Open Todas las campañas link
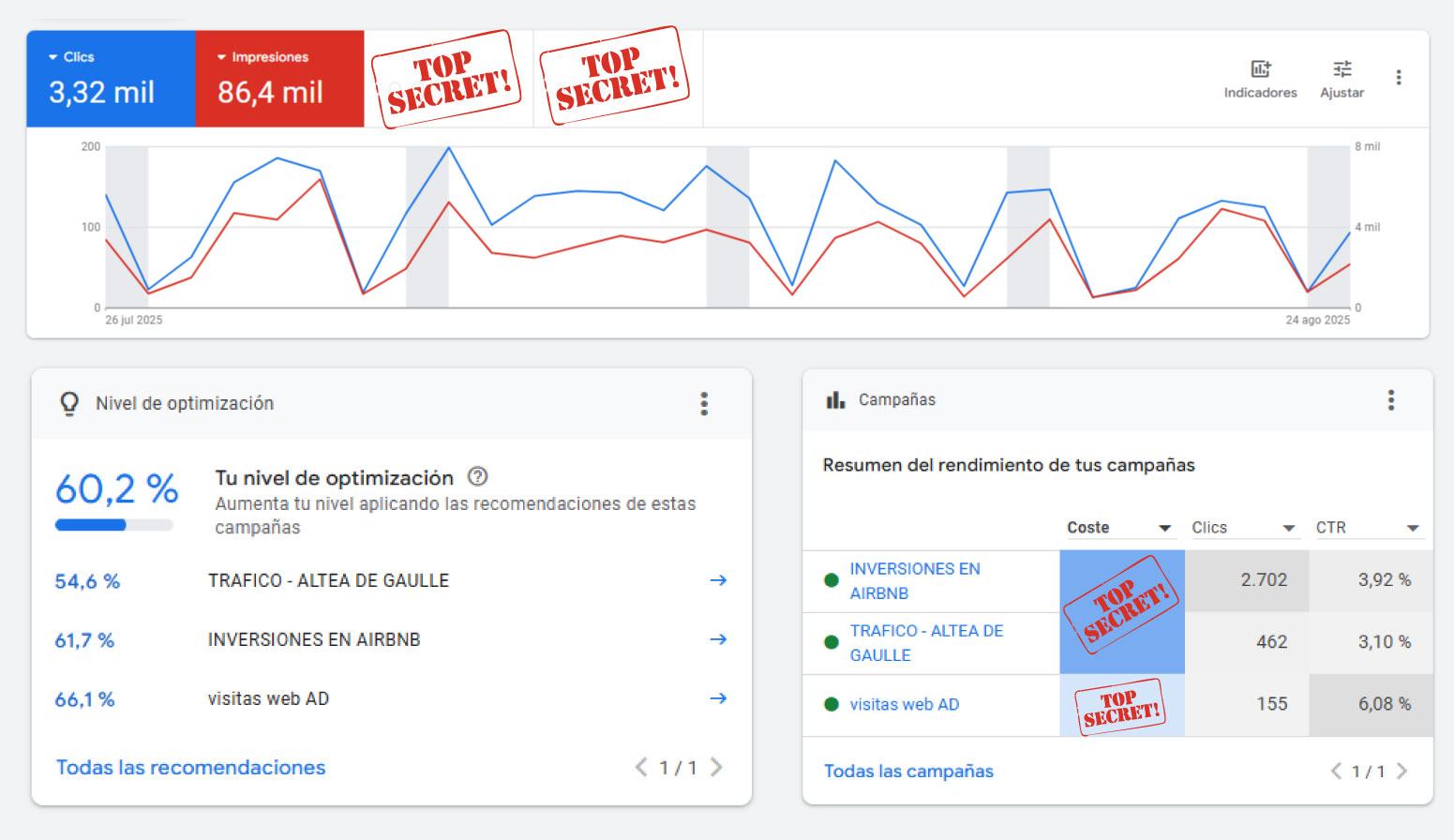Screen dimensions: 1454x840 (907, 772)
